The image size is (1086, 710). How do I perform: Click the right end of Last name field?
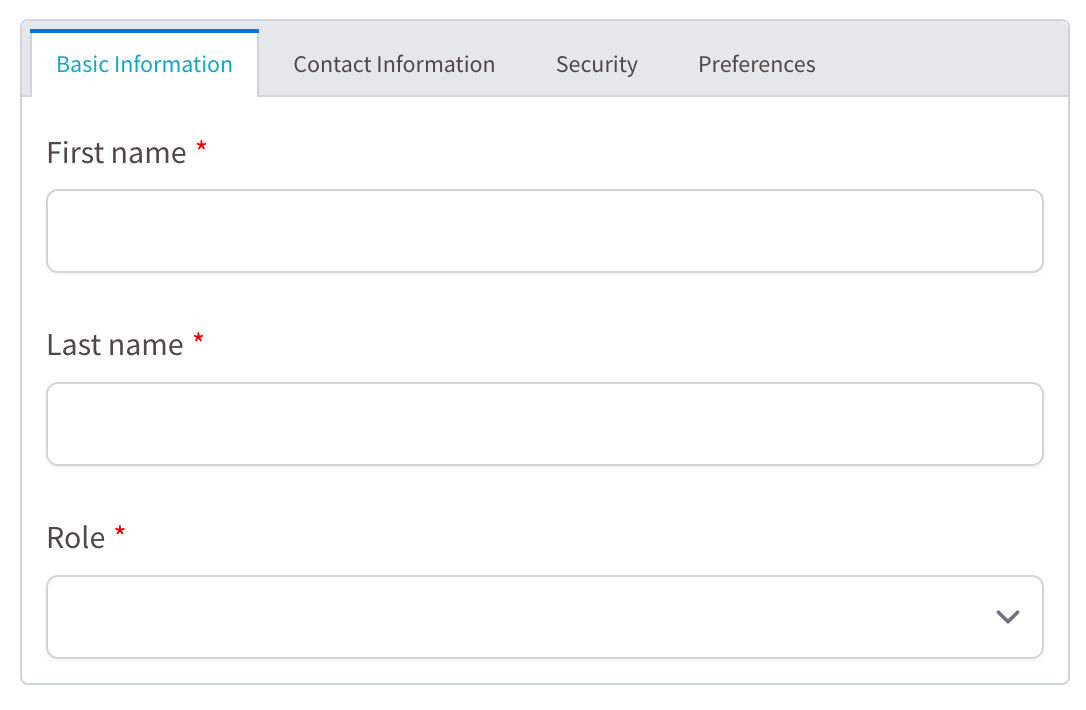1018,423
